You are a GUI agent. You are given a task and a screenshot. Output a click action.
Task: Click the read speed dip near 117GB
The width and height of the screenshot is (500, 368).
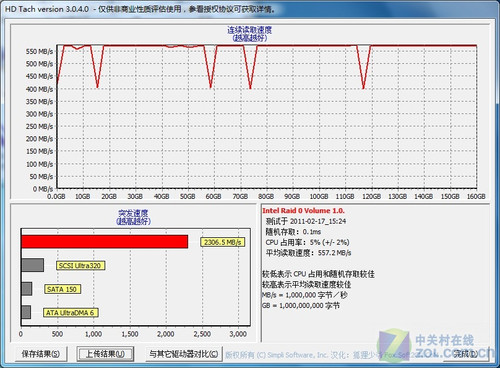[x=363, y=87]
